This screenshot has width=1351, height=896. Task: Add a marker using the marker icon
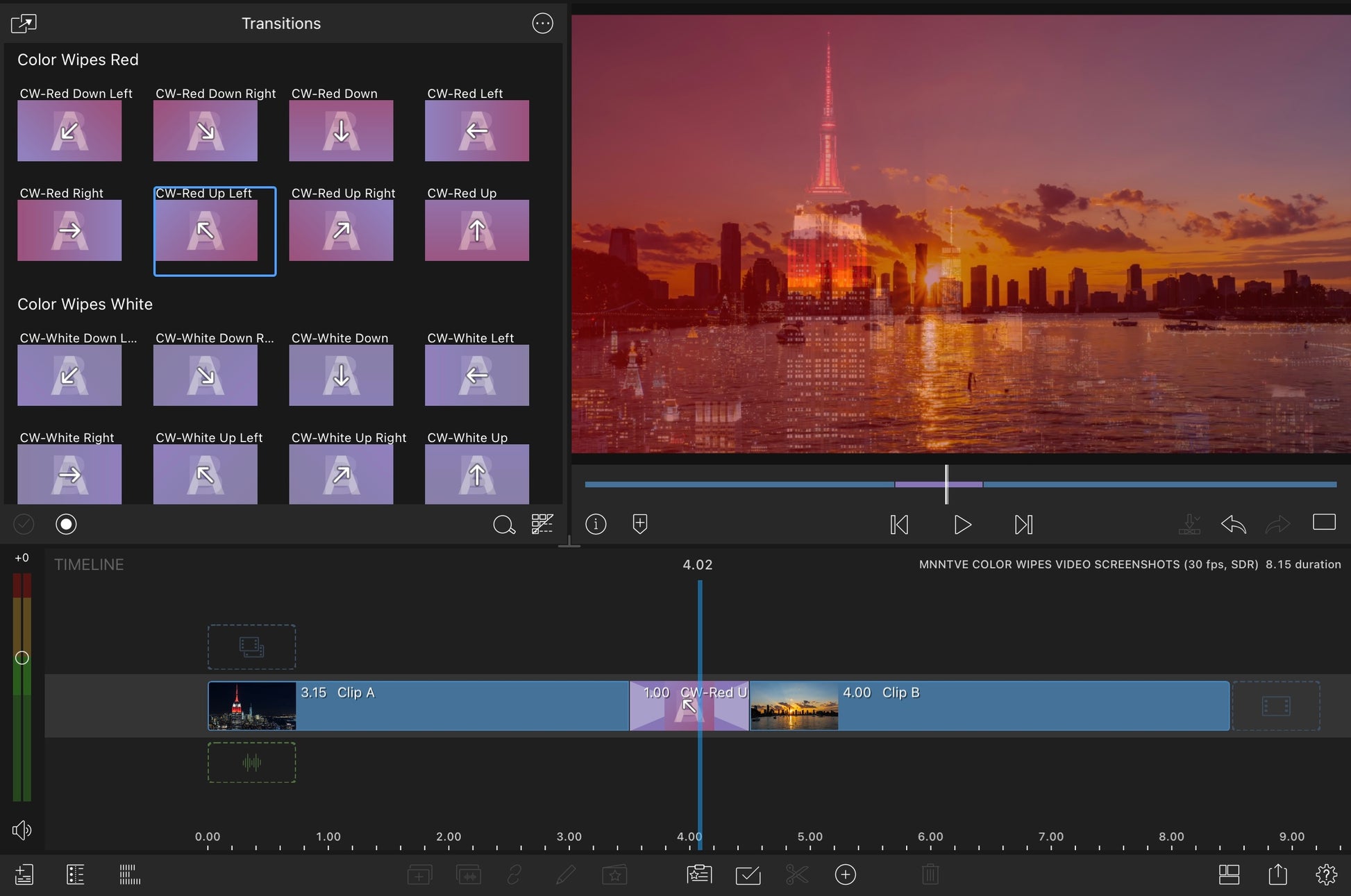pos(640,524)
